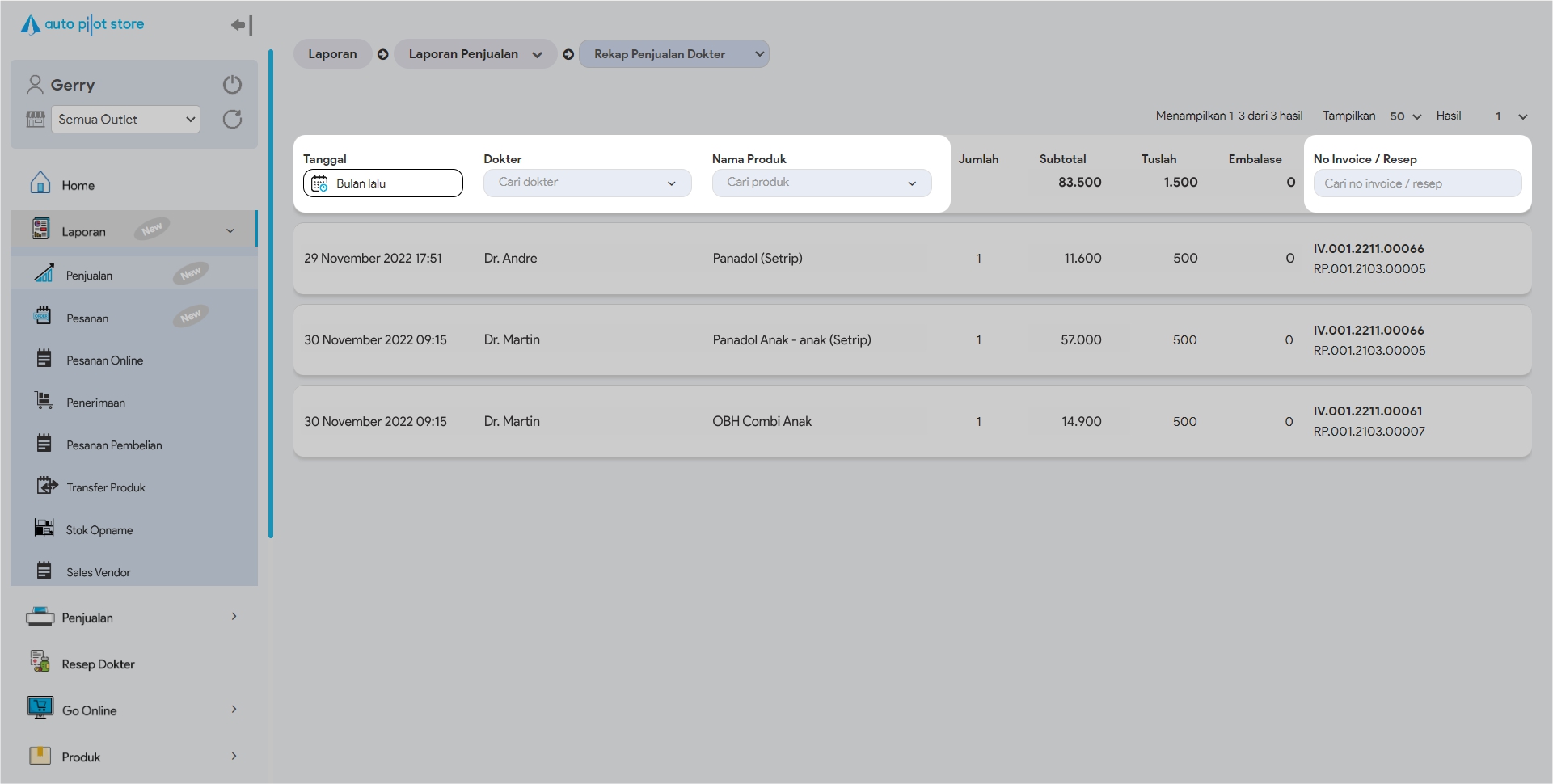1553x784 pixels.
Task: Click the sidebar collapse arrow icon
Action: tap(241, 25)
